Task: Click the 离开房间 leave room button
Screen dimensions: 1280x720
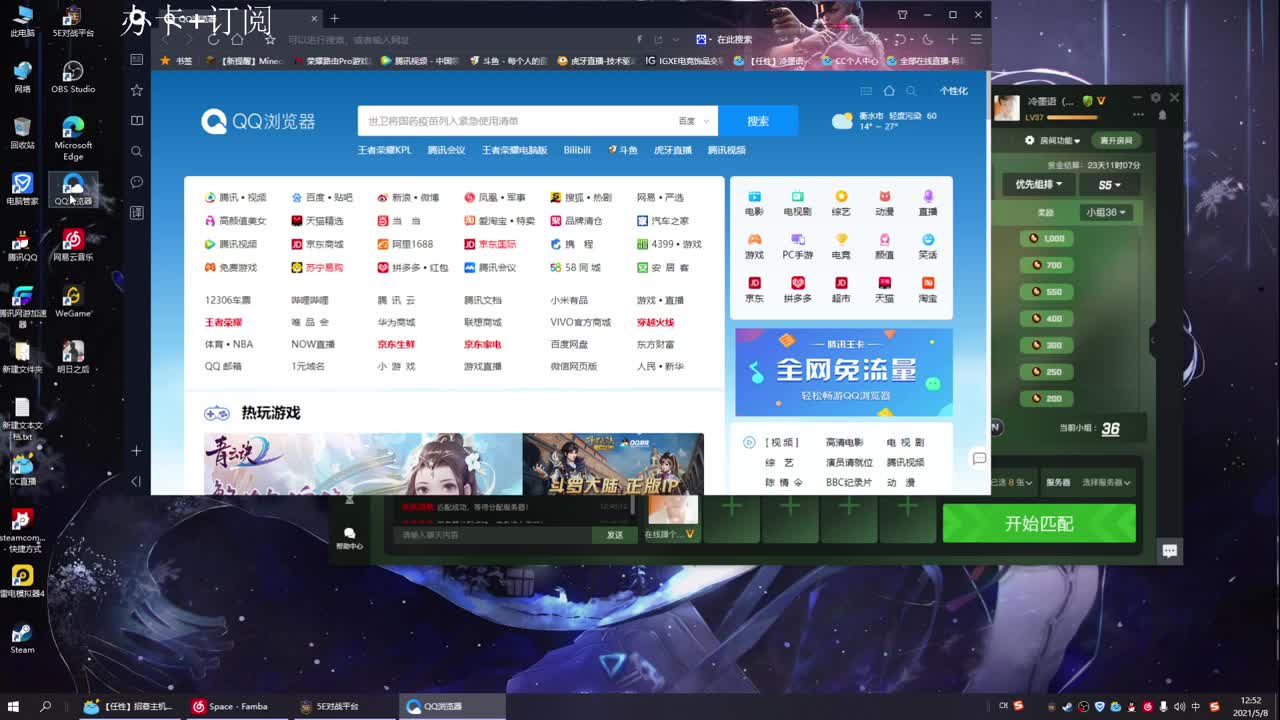Action: click(1116, 141)
